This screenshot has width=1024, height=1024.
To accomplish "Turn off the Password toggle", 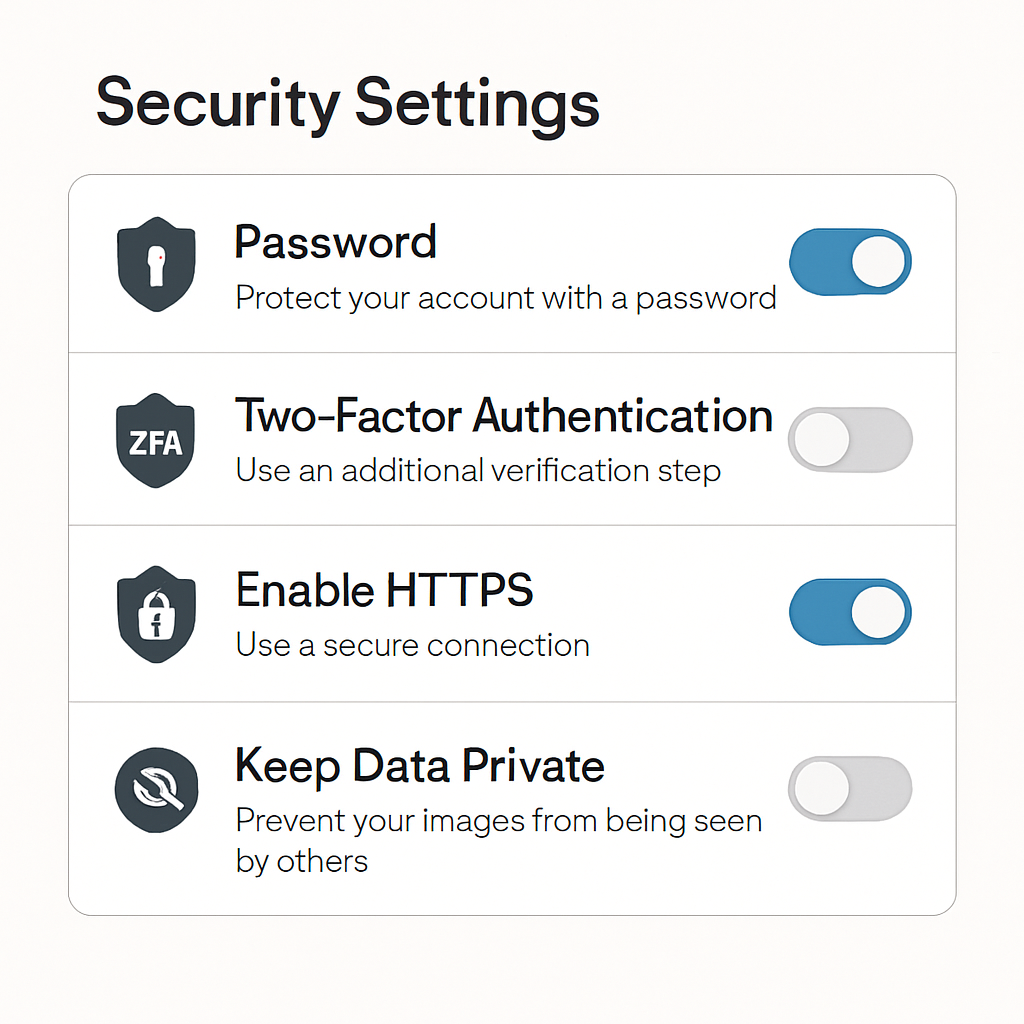I will 850,263.
